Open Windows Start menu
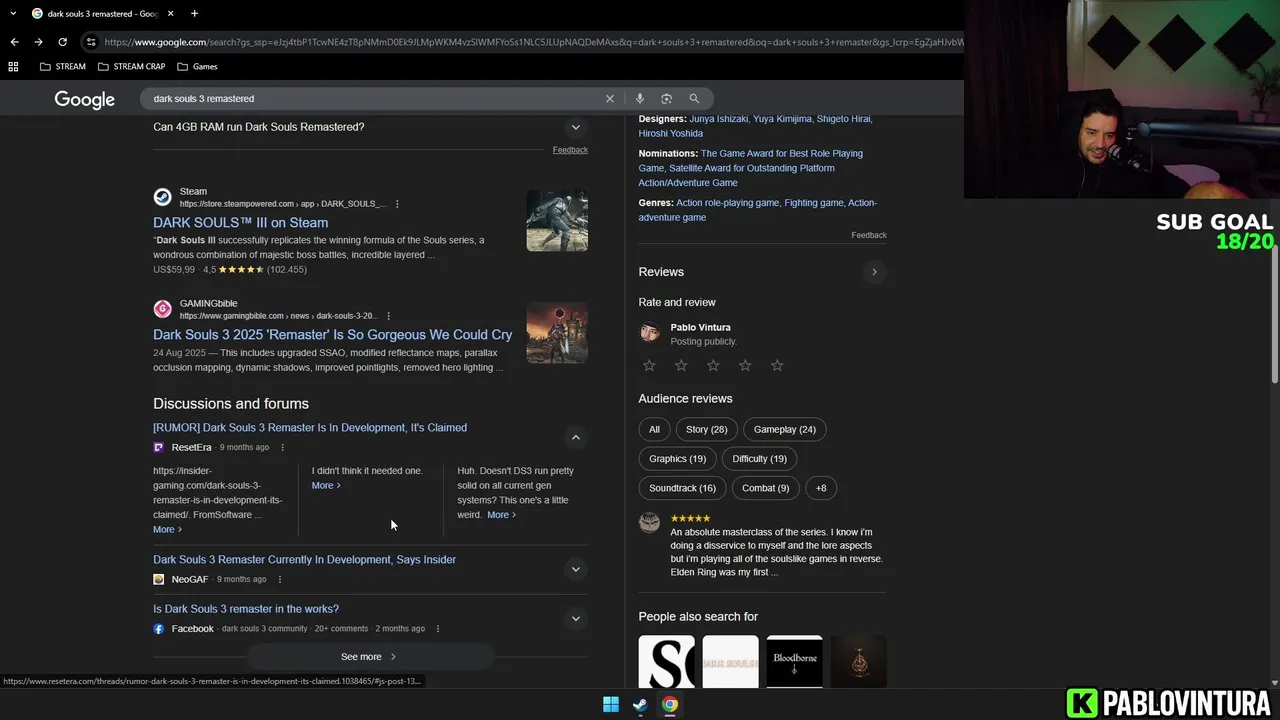Viewport: 1280px width, 720px height. click(611, 704)
